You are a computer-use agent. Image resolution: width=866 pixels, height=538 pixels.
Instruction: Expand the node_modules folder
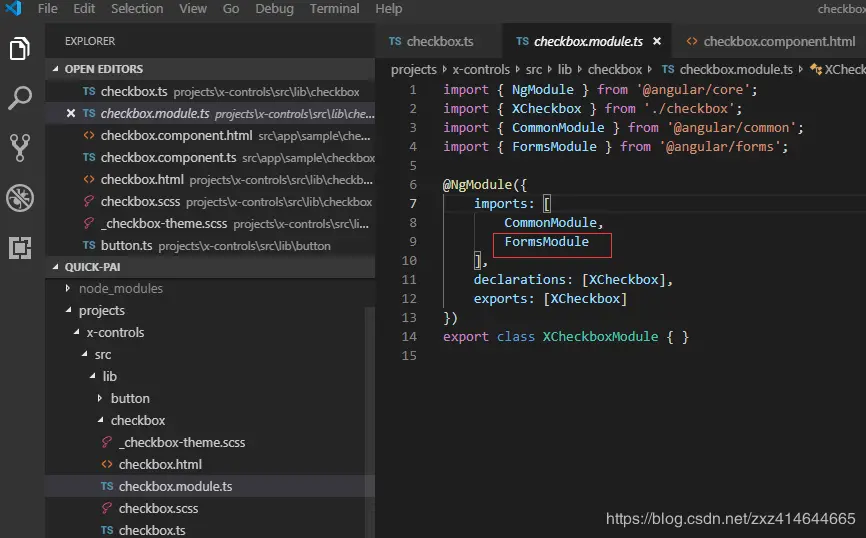pos(67,288)
